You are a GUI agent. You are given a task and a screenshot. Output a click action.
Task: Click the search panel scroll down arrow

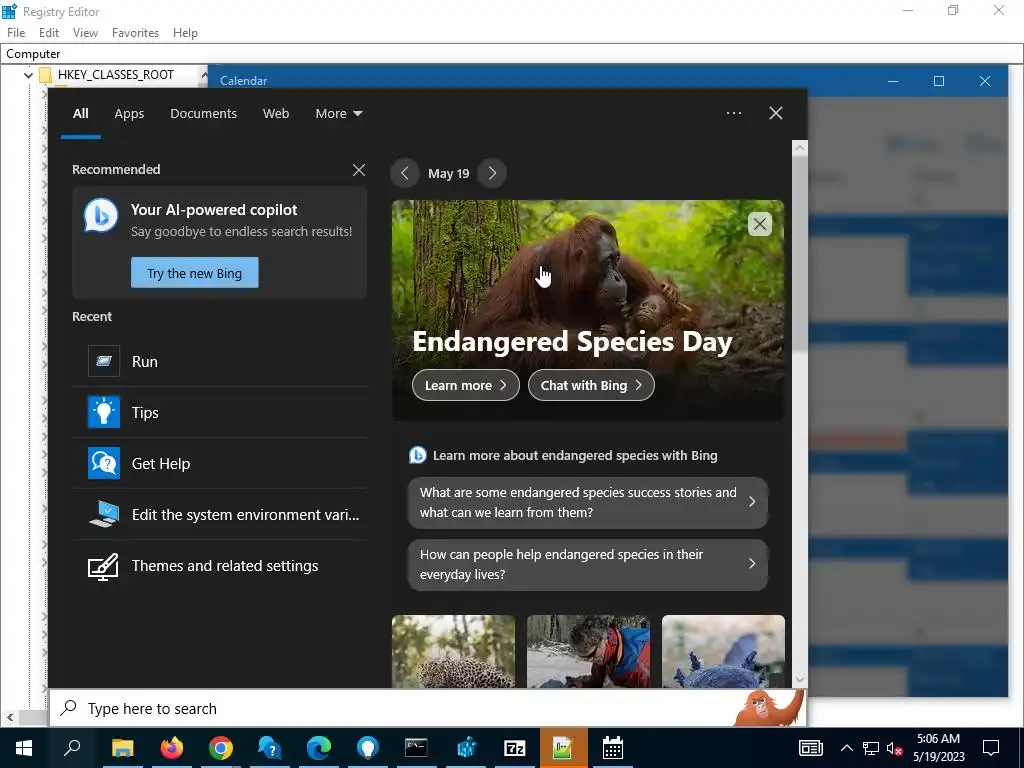(x=799, y=680)
